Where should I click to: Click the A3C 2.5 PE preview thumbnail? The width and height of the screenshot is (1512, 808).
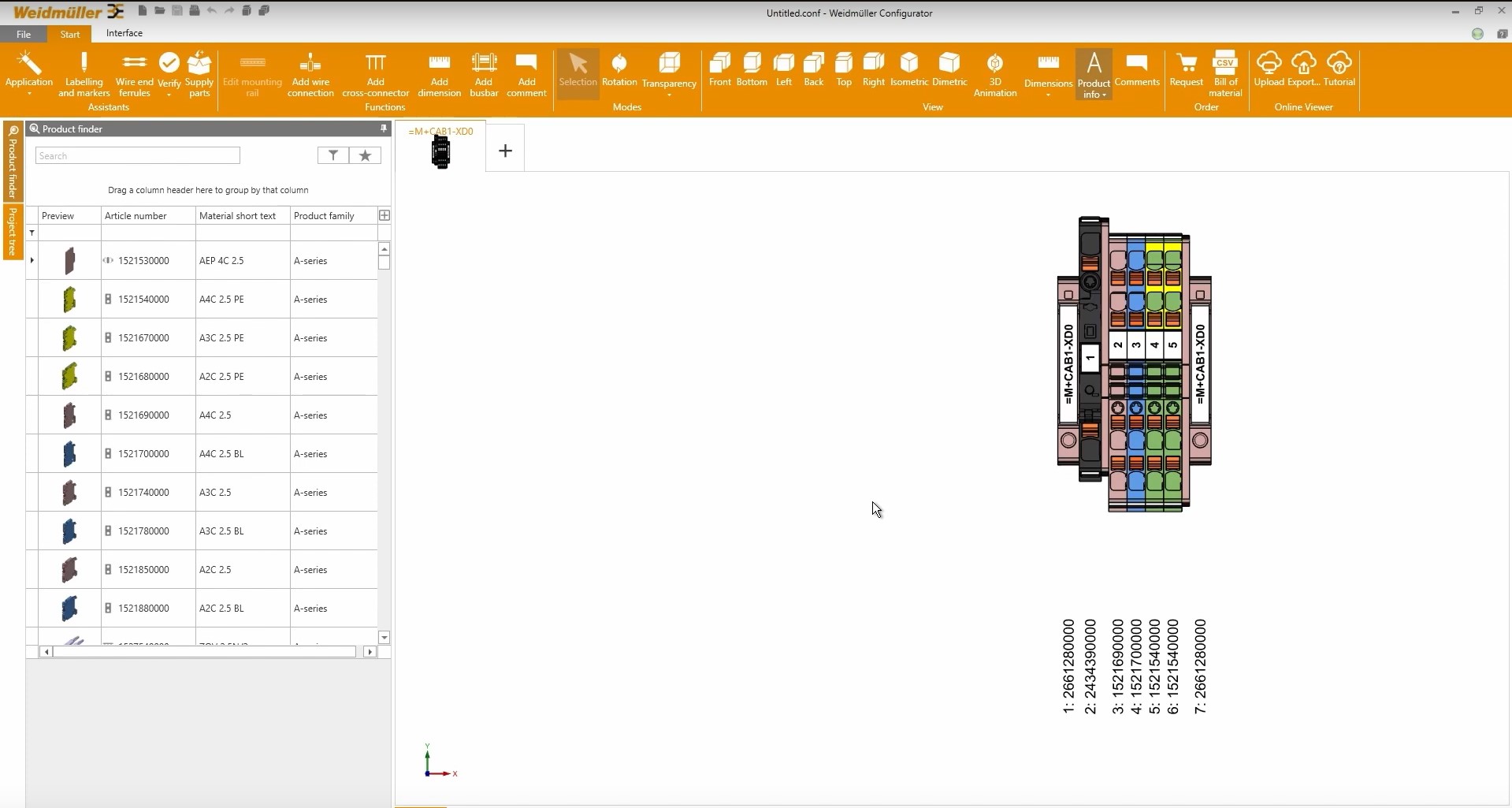[x=69, y=338]
